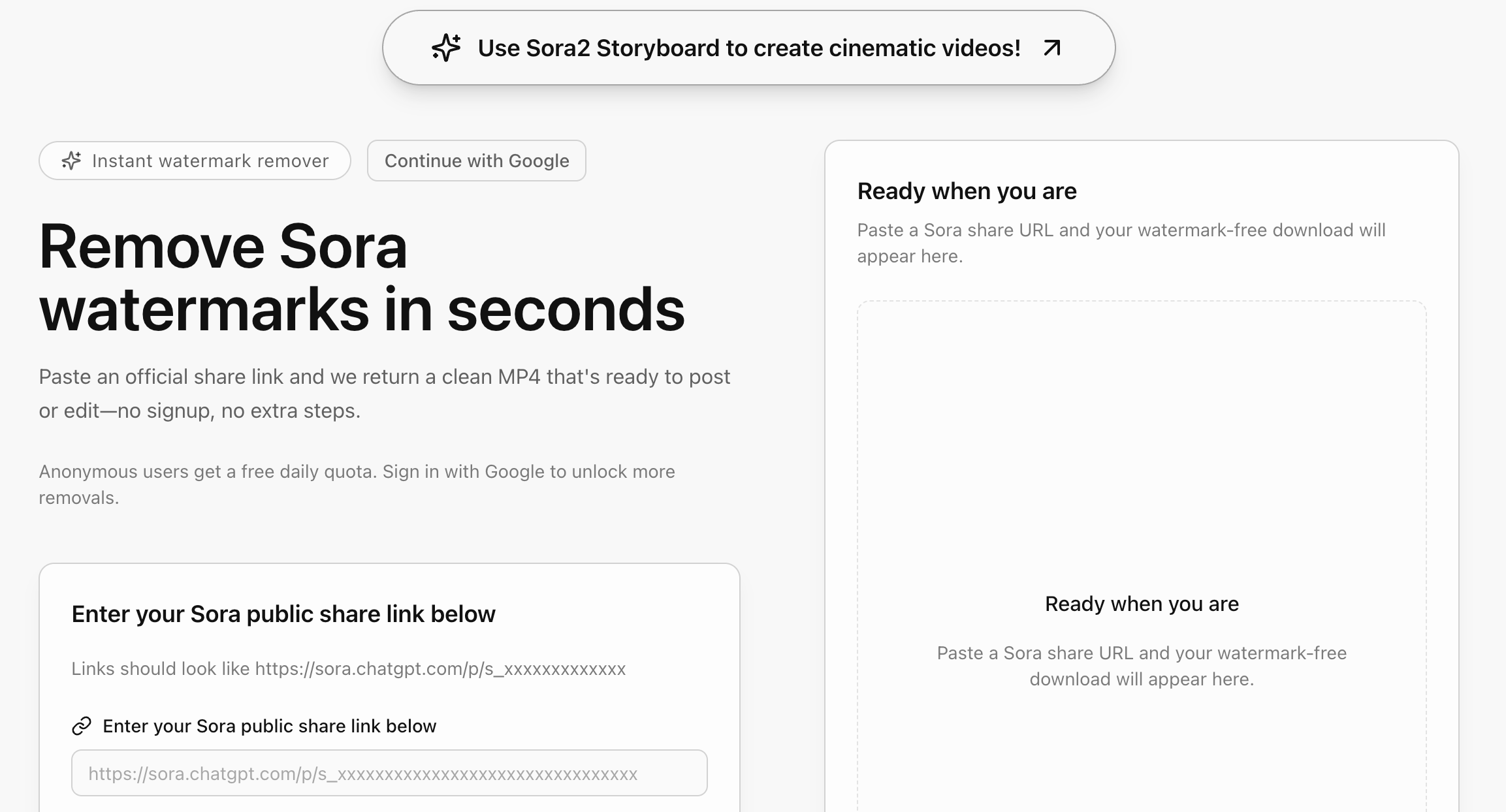Click the empty dashed download preview area
This screenshot has height=812, width=1506.
(x=1141, y=444)
